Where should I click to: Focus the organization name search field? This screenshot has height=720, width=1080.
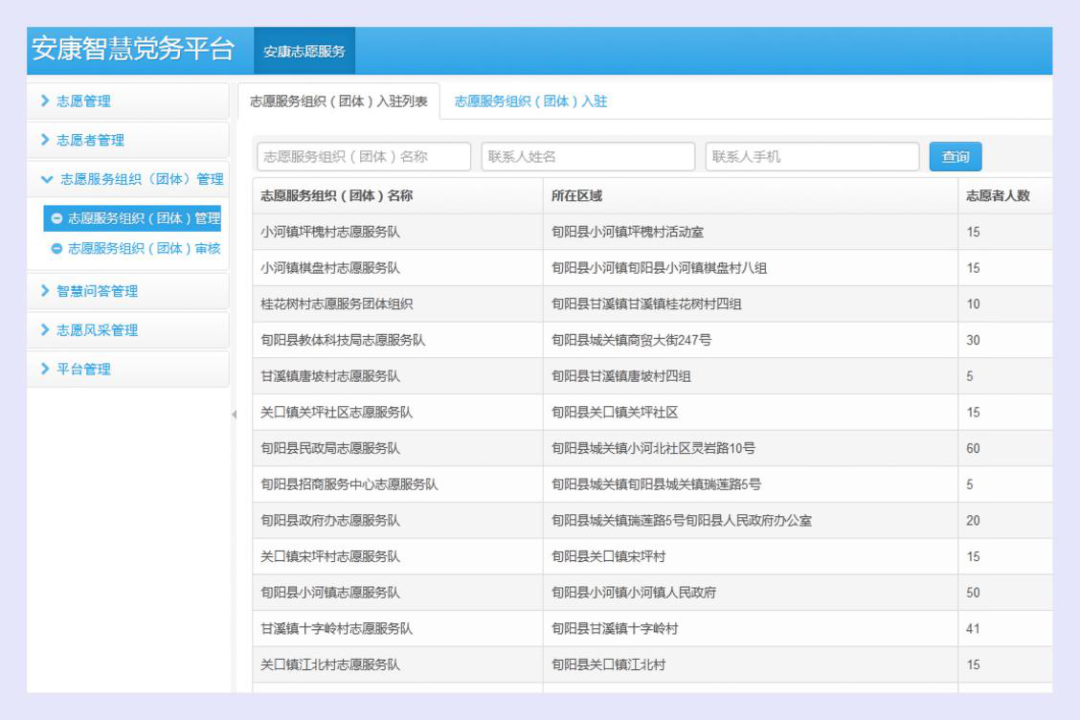364,156
